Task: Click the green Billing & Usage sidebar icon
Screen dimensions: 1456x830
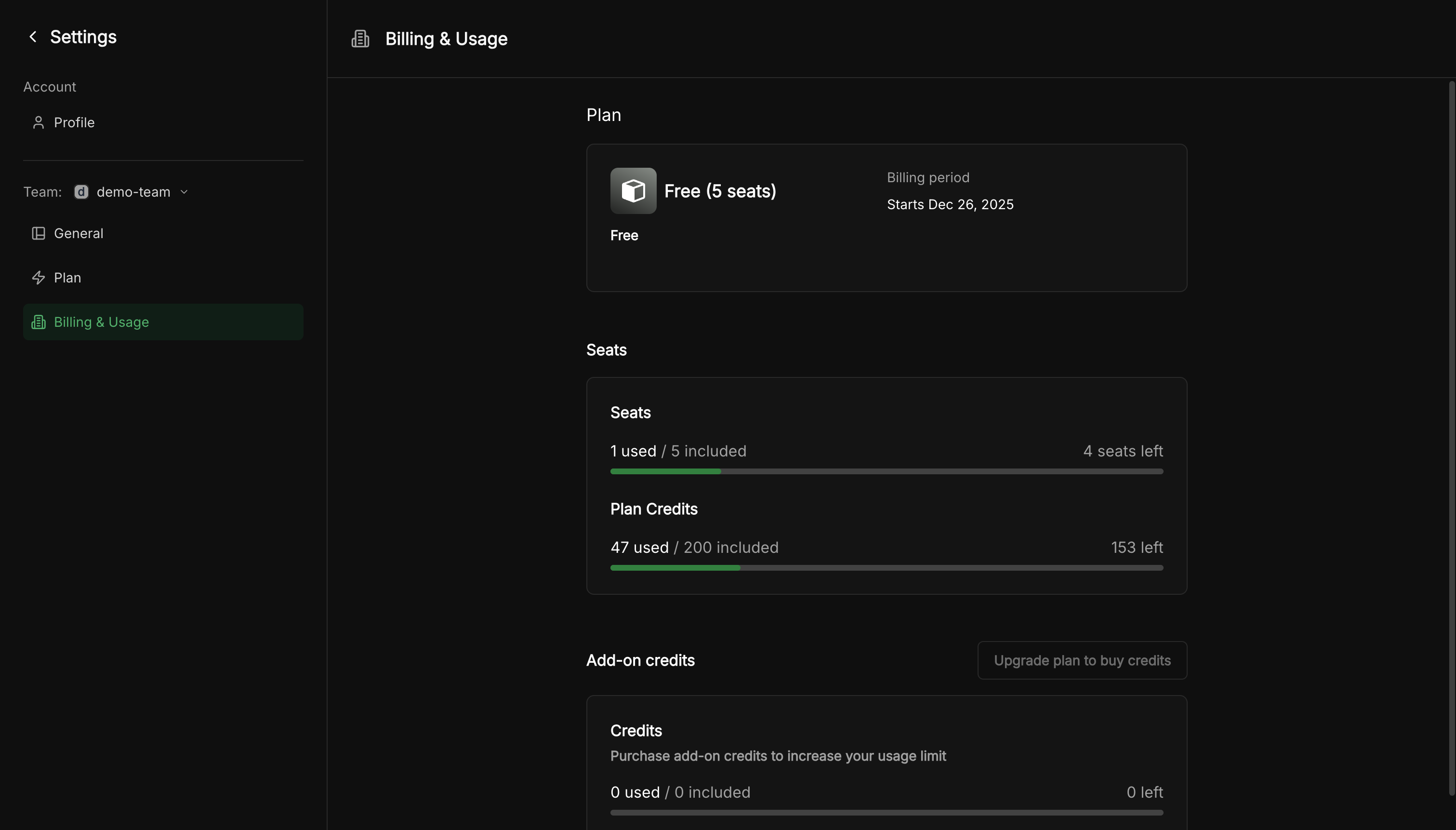Action: pos(38,322)
